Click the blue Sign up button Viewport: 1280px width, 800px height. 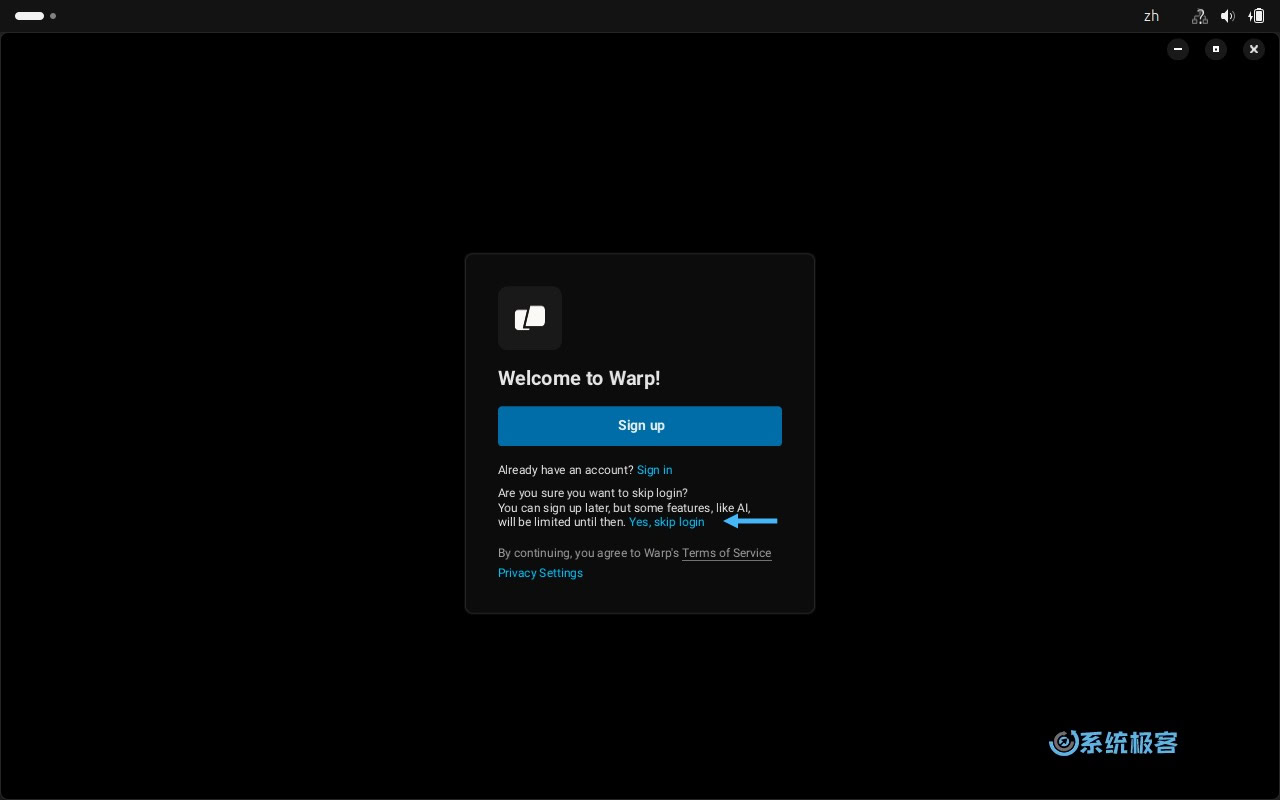[640, 426]
